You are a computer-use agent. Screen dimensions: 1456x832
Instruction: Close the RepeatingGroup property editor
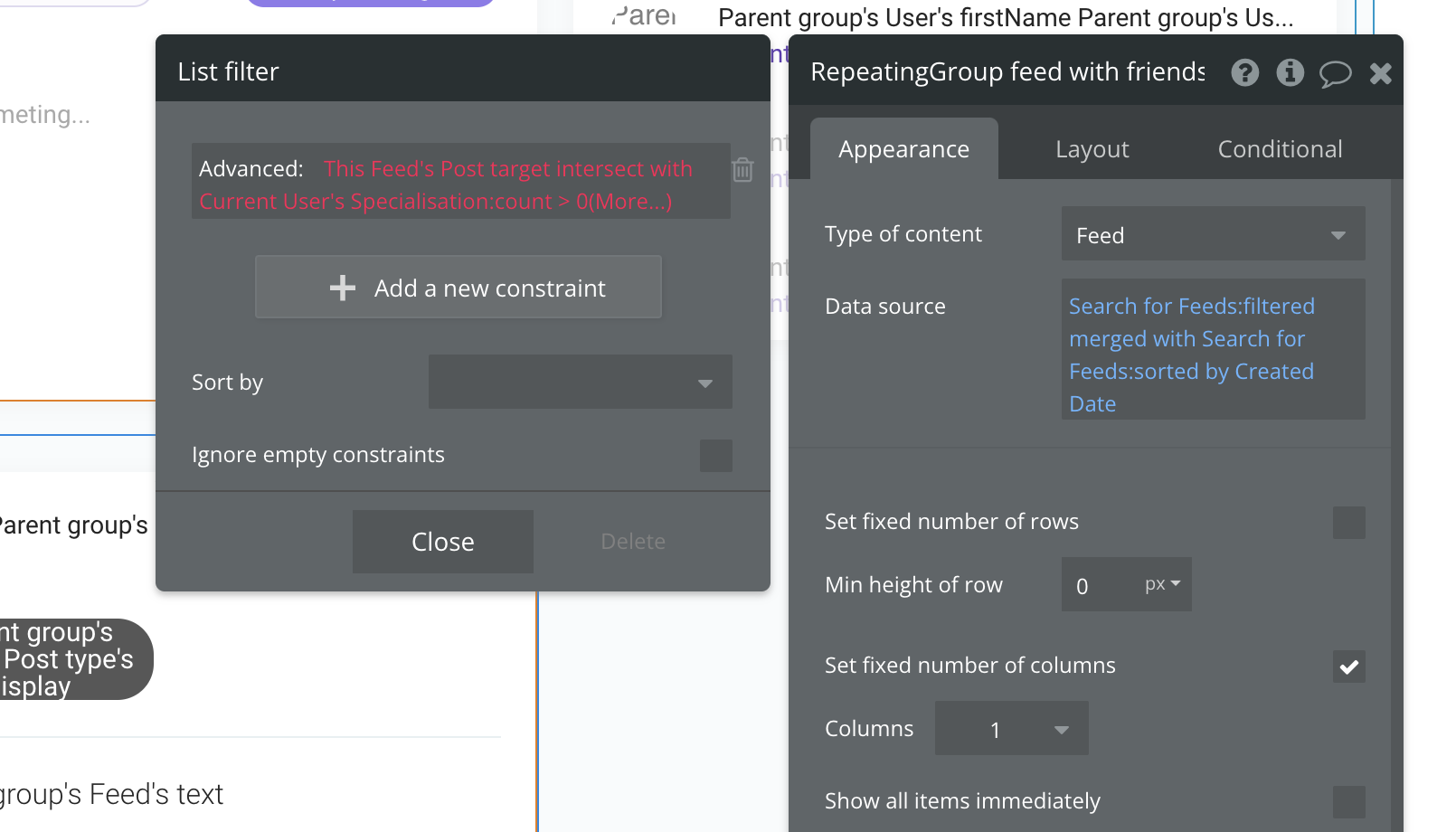(1381, 73)
